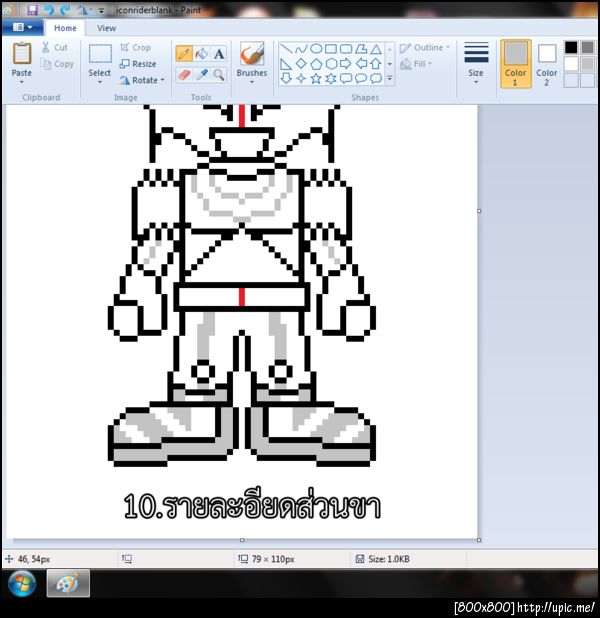This screenshot has width=600, height=618.
Task: Choose the Pentagon shape
Action: coord(316,64)
